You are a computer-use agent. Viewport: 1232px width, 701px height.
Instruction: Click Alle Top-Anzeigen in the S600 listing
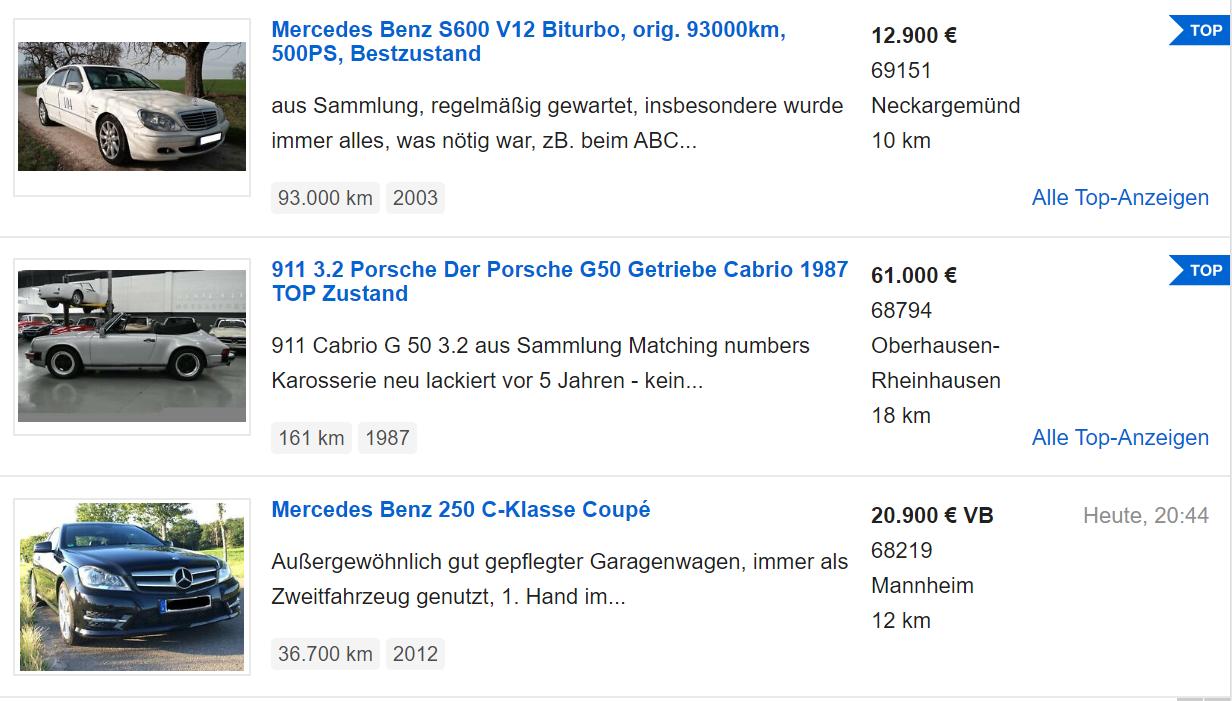point(1120,198)
